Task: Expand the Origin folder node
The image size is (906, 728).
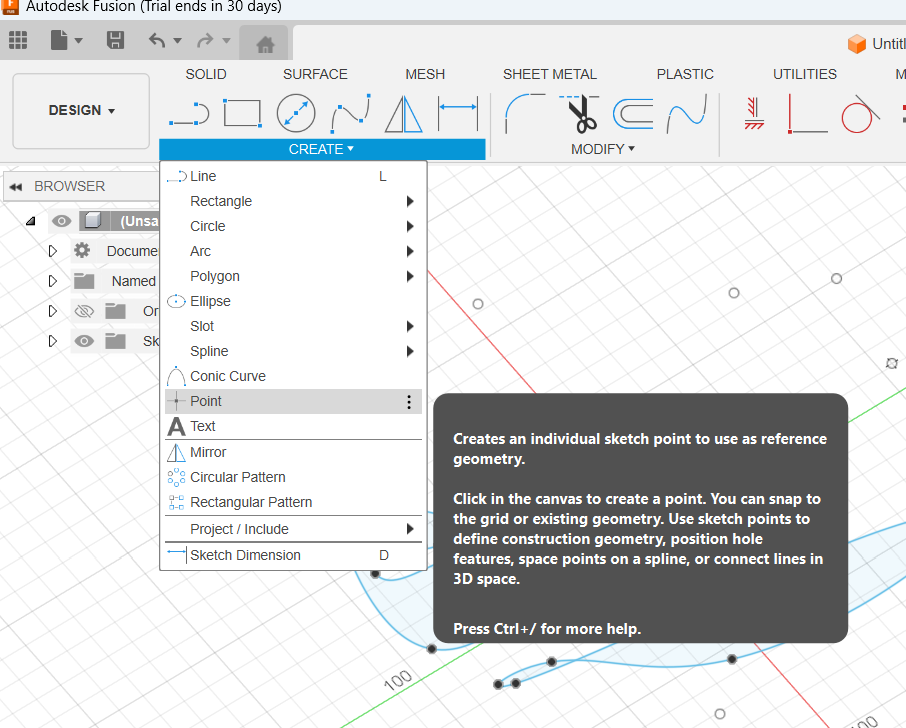Action: [x=53, y=311]
